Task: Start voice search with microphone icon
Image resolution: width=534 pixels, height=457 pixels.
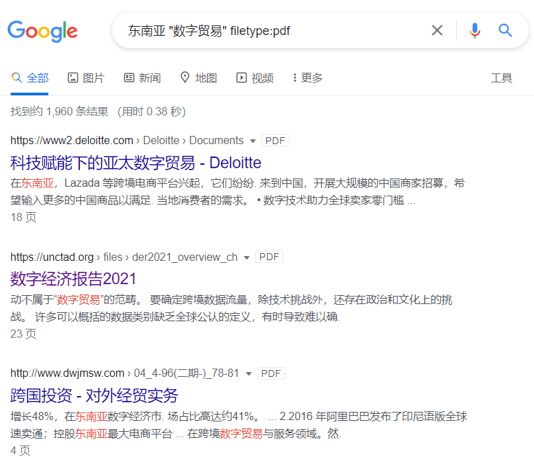Action: tap(474, 30)
